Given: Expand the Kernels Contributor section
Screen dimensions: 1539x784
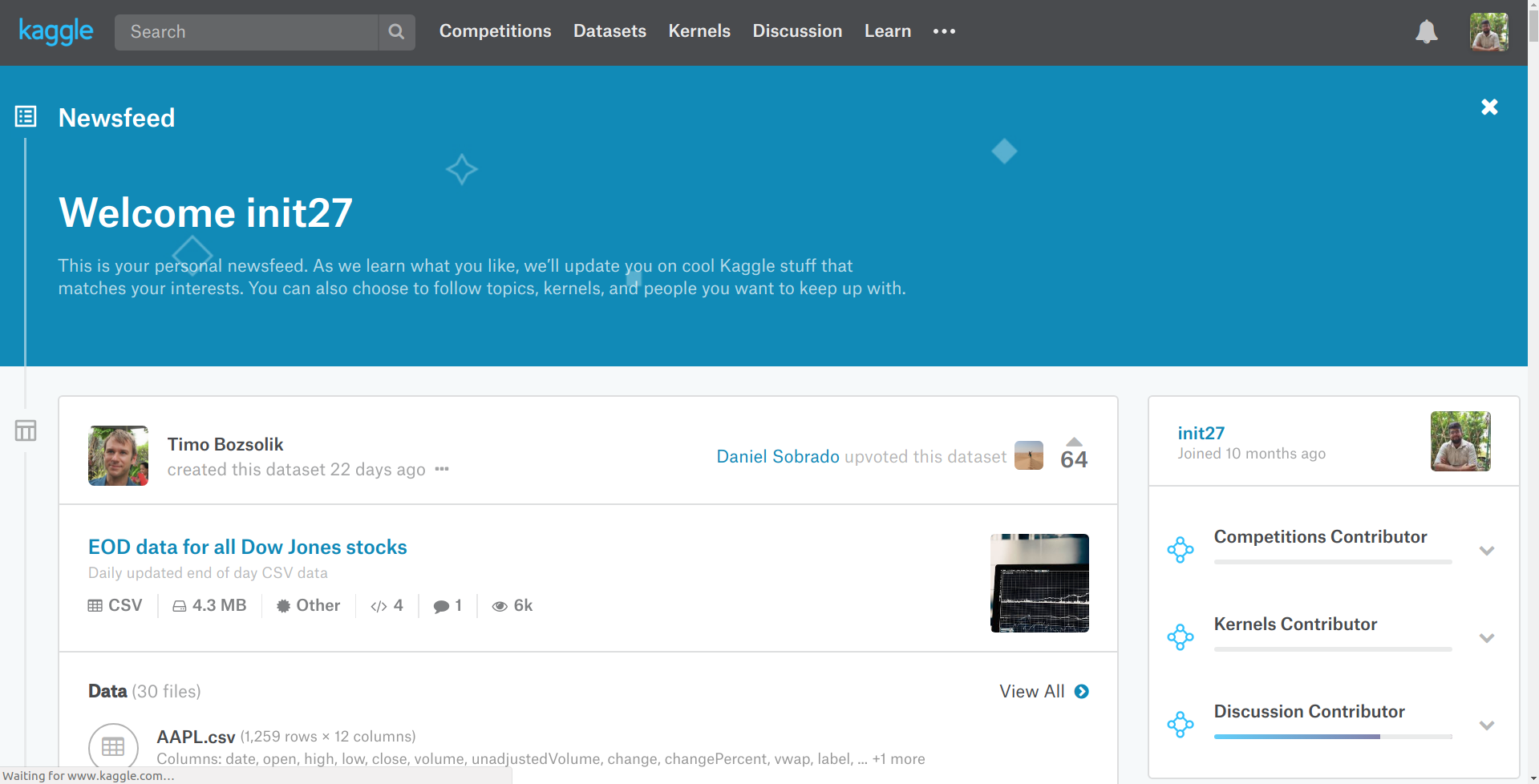Looking at the screenshot, I should [x=1486, y=638].
